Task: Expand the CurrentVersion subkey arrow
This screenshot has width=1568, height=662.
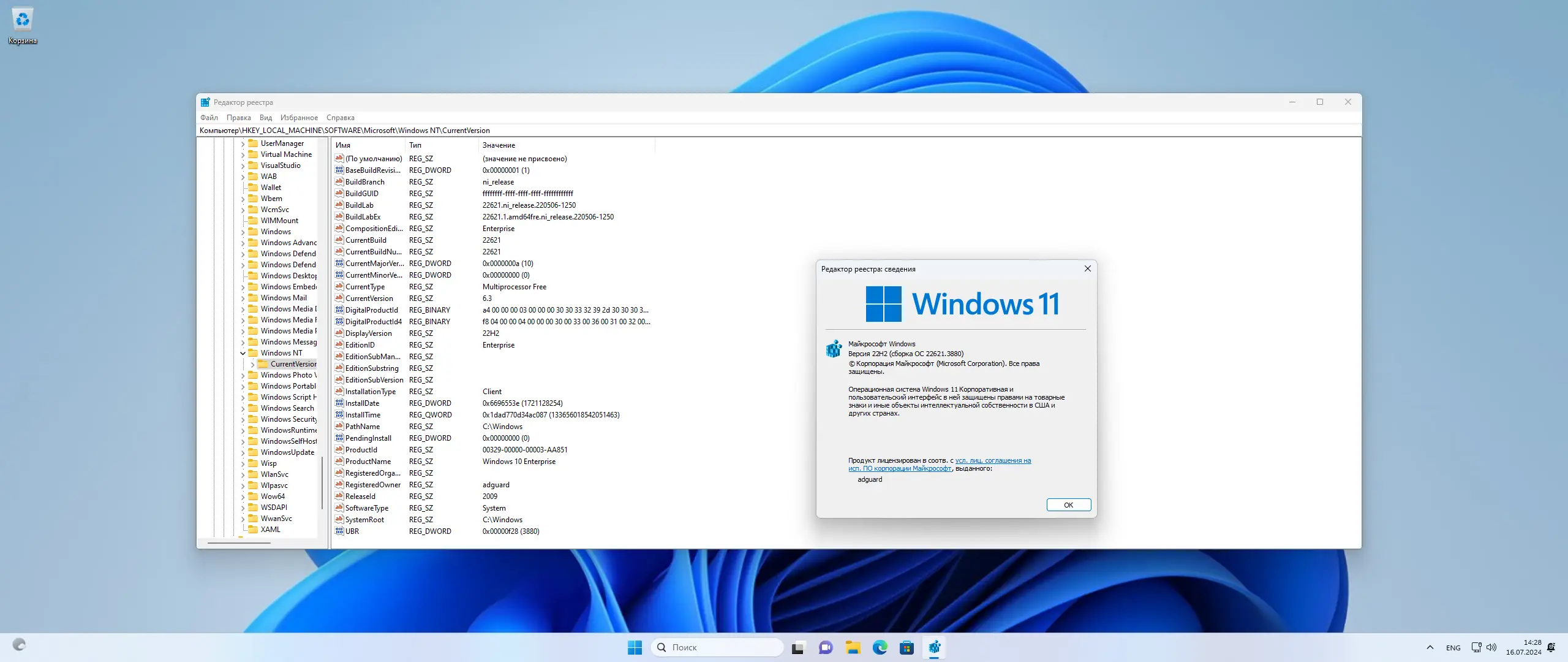Action: [x=252, y=364]
